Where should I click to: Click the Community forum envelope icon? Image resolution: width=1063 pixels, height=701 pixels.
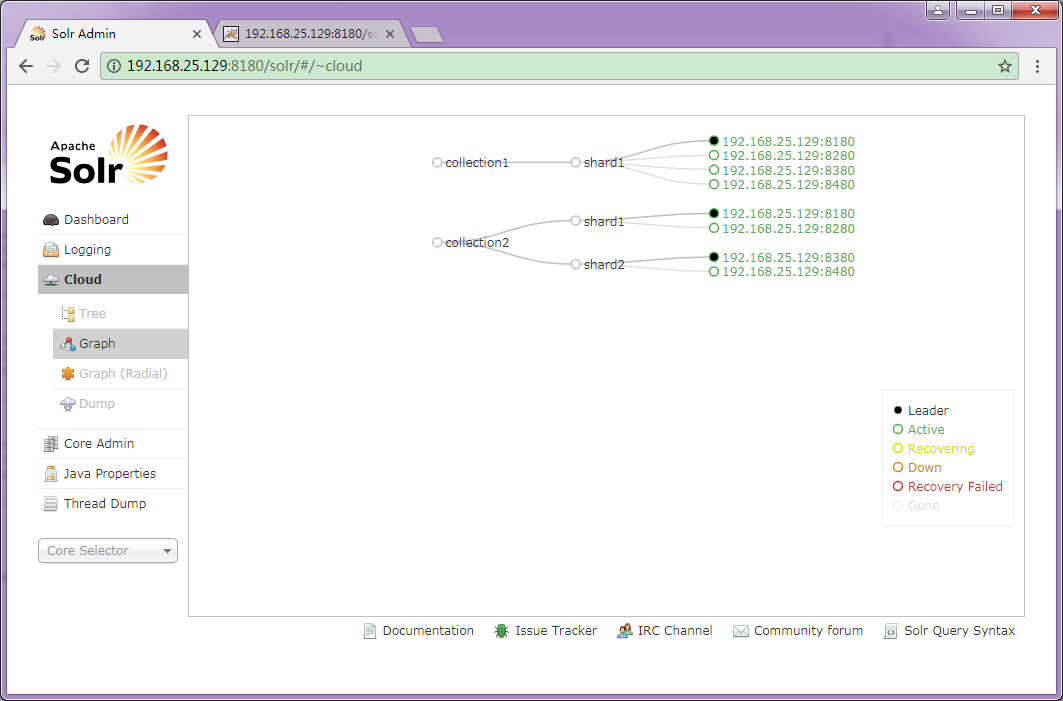[741, 631]
